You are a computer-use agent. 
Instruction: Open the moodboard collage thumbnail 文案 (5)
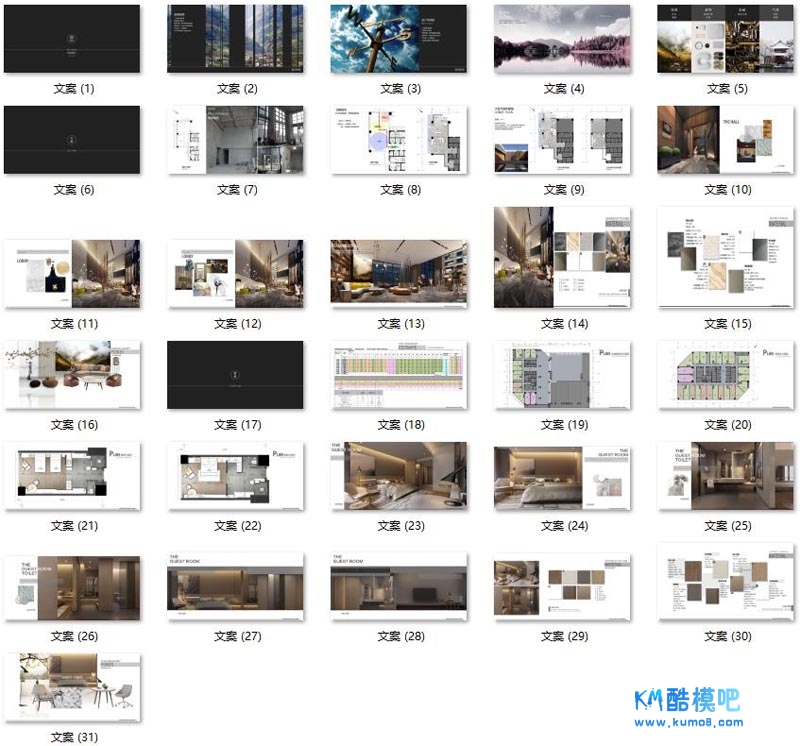click(726, 39)
